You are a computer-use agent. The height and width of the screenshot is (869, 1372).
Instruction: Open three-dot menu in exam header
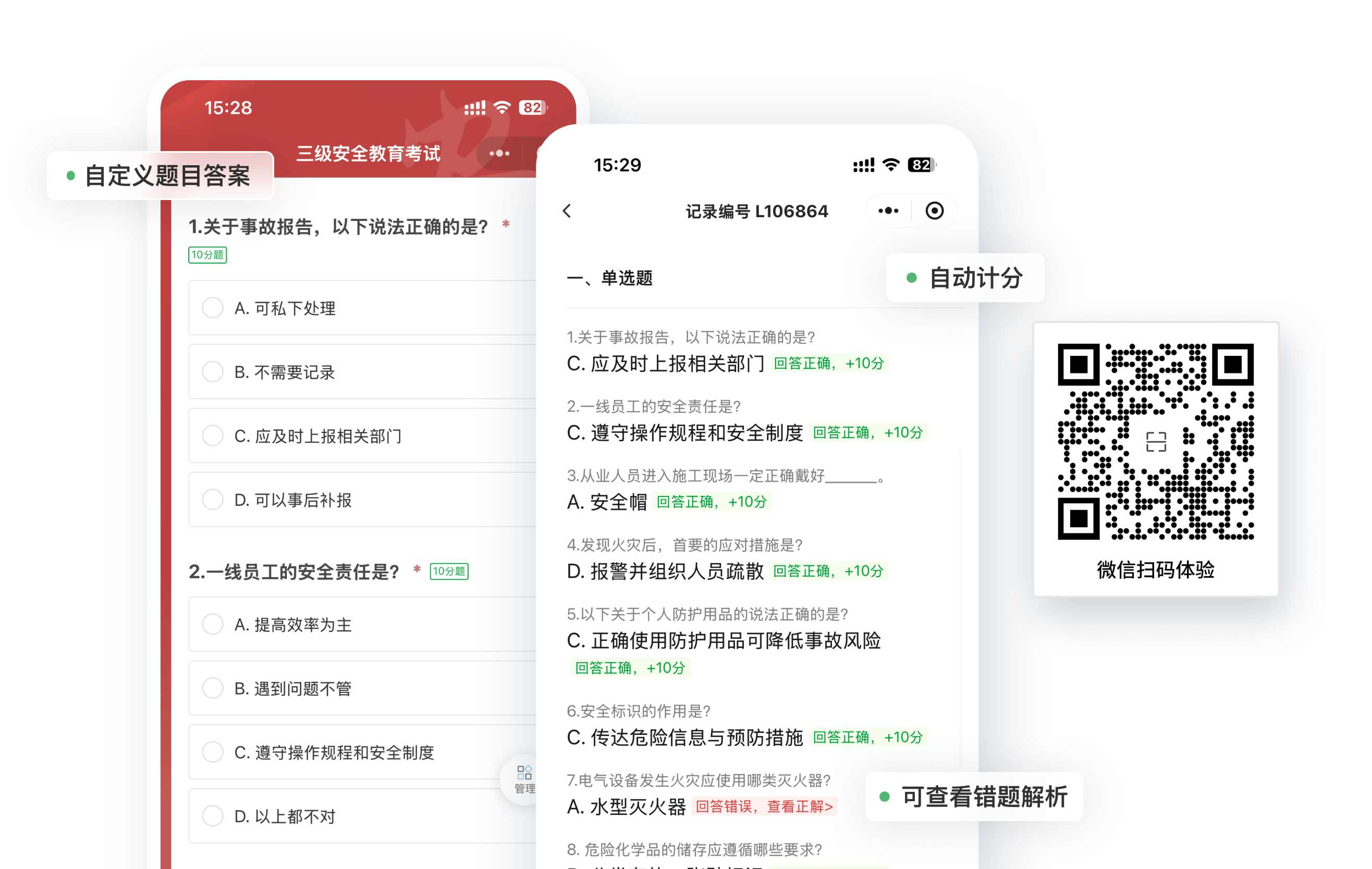[x=500, y=153]
